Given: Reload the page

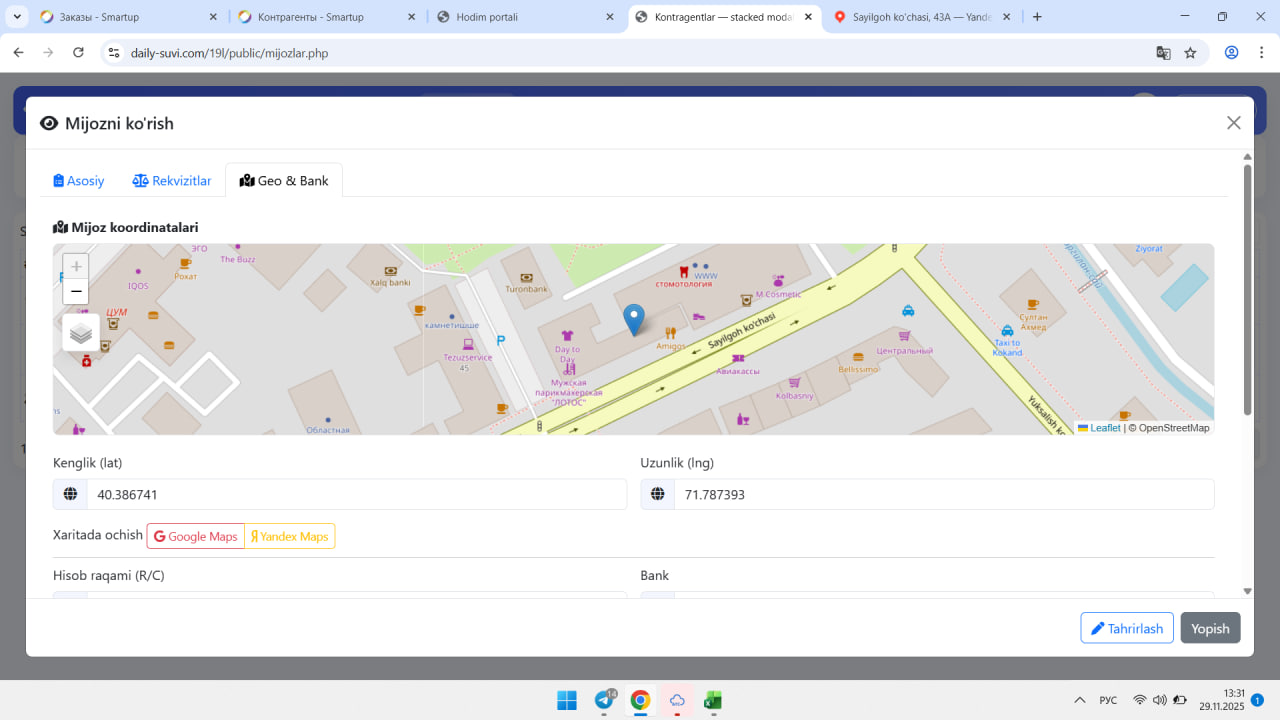Looking at the screenshot, I should pyautogui.click(x=79, y=53).
